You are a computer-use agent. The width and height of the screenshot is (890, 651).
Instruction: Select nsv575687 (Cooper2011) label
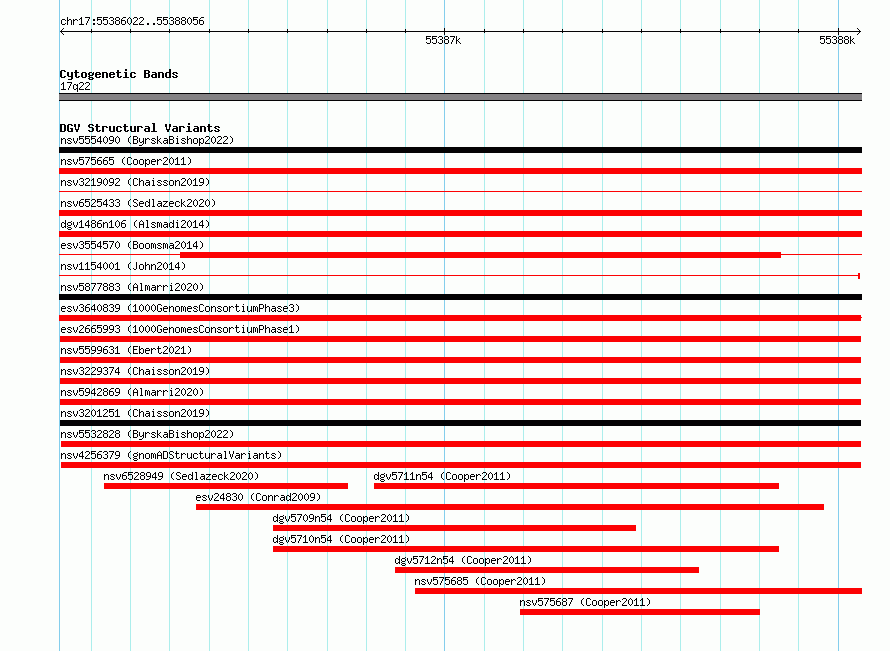pyautogui.click(x=585, y=602)
